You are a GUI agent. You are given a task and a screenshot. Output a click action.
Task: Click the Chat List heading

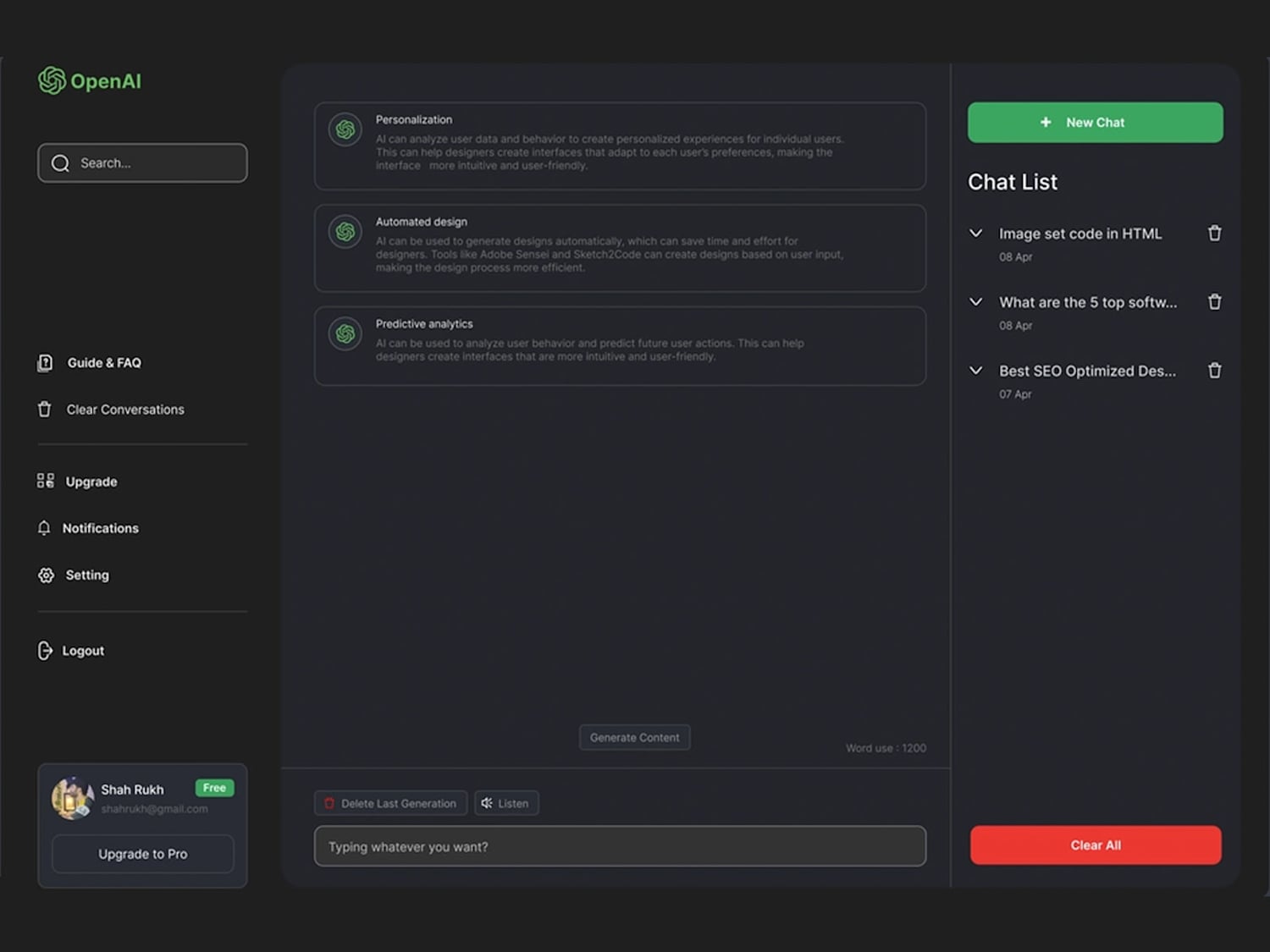pos(1013,182)
